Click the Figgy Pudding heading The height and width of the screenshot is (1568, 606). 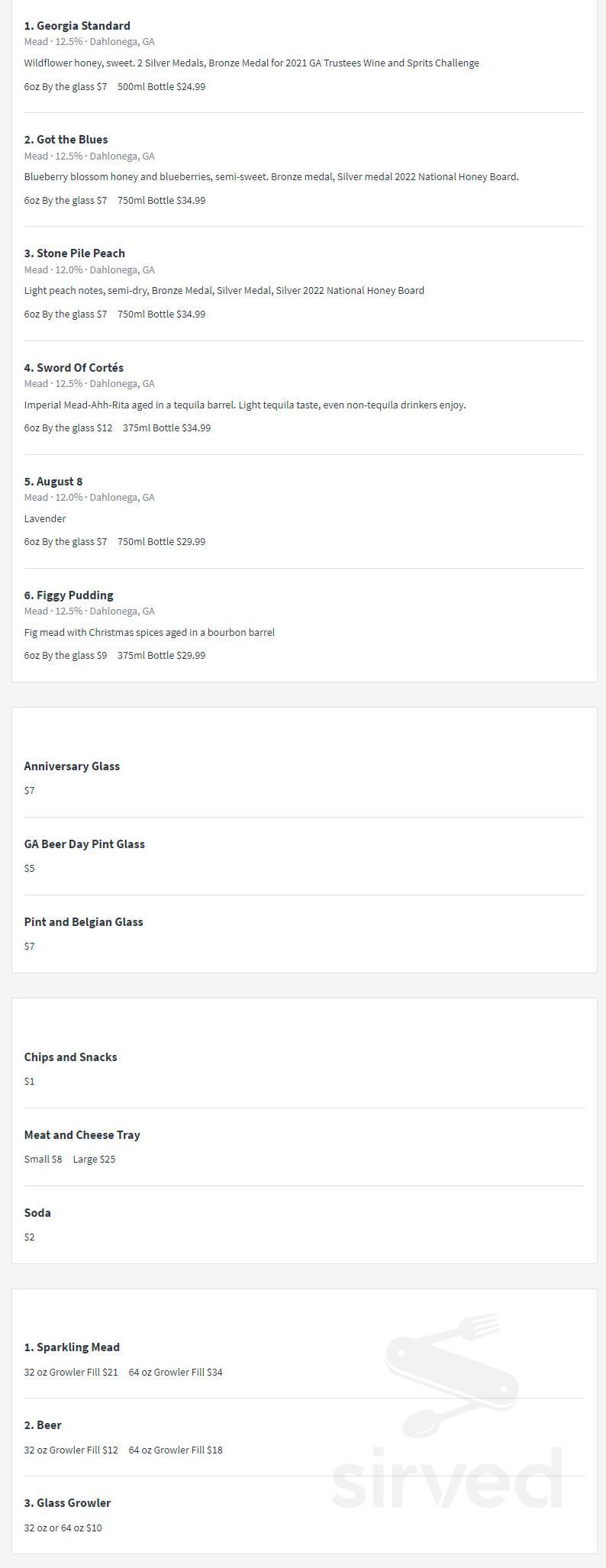click(69, 595)
